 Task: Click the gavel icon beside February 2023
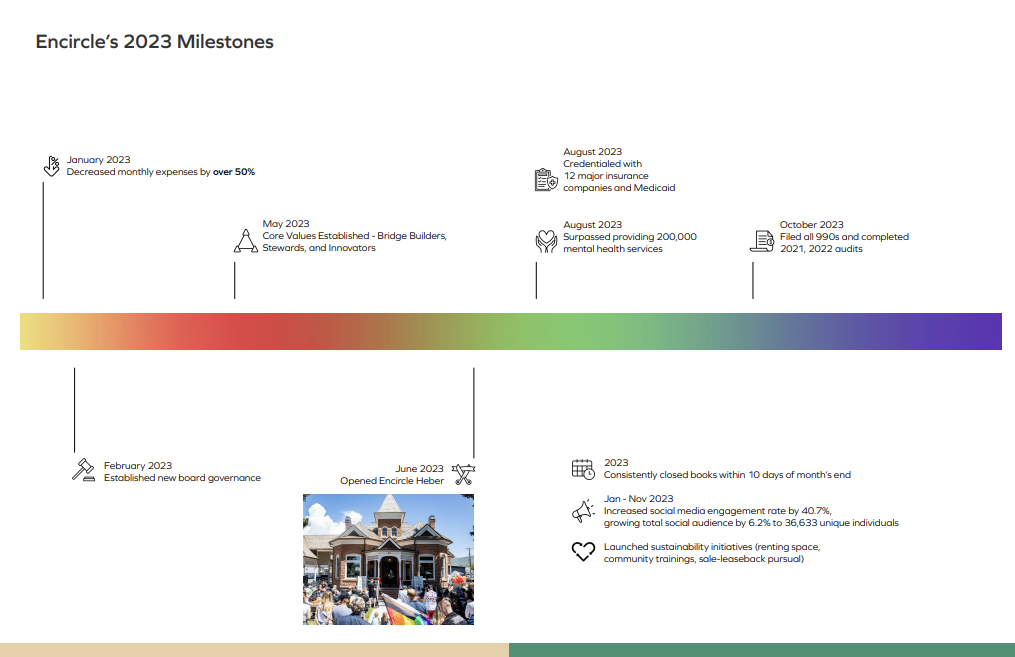pos(84,470)
